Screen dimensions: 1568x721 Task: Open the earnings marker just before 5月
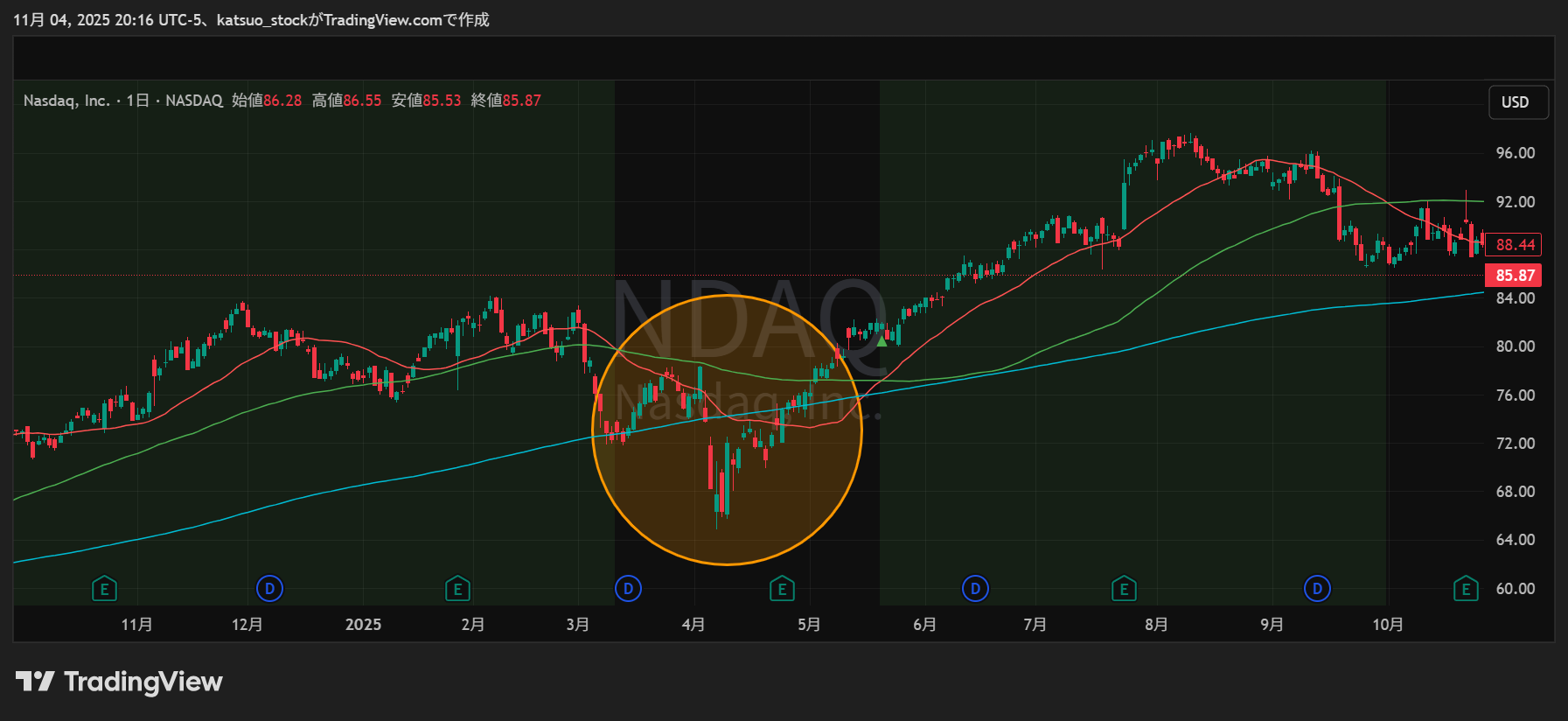782,589
